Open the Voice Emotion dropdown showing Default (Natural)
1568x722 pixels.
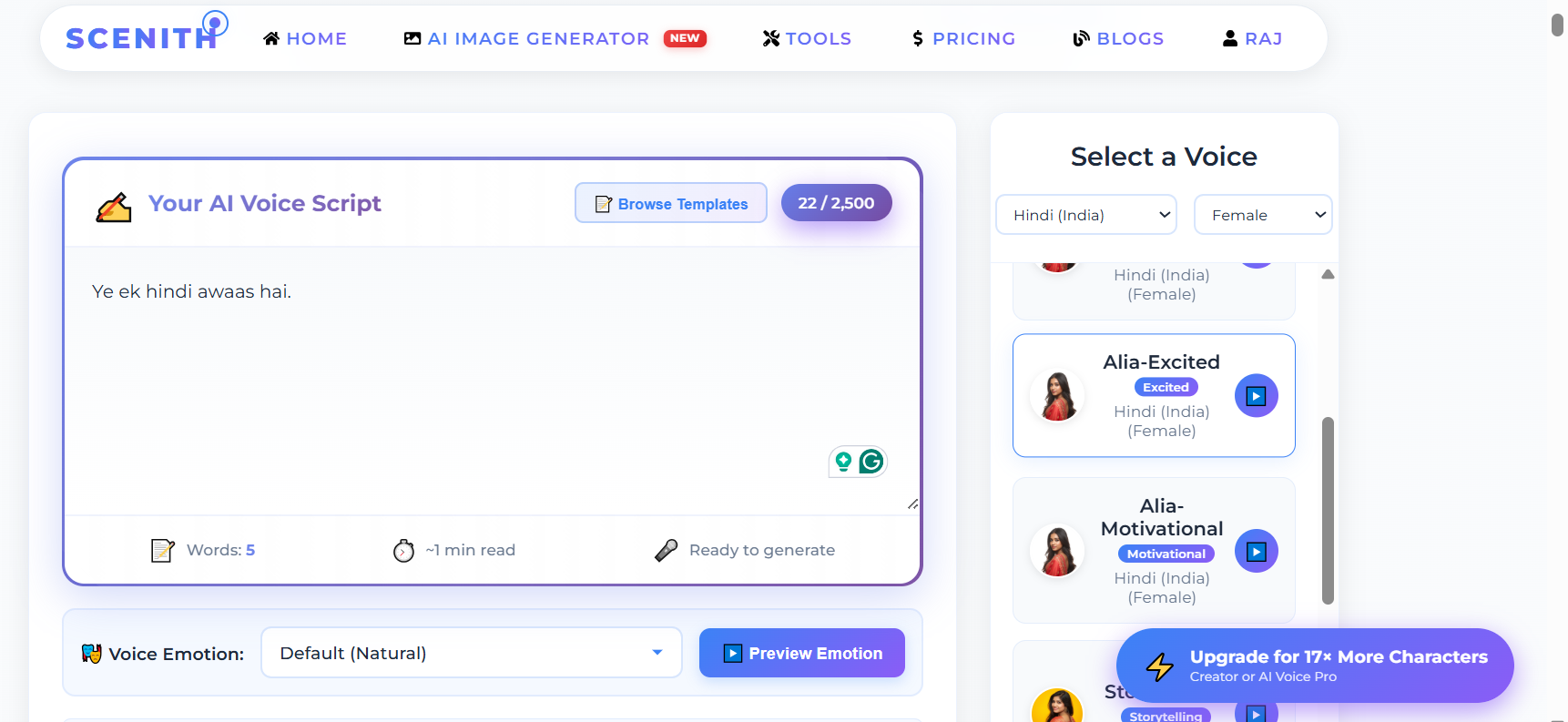coord(471,653)
